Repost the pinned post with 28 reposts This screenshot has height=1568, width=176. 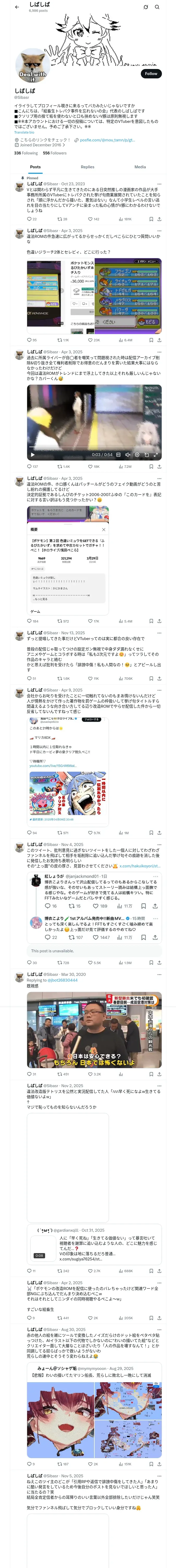(x=62, y=219)
